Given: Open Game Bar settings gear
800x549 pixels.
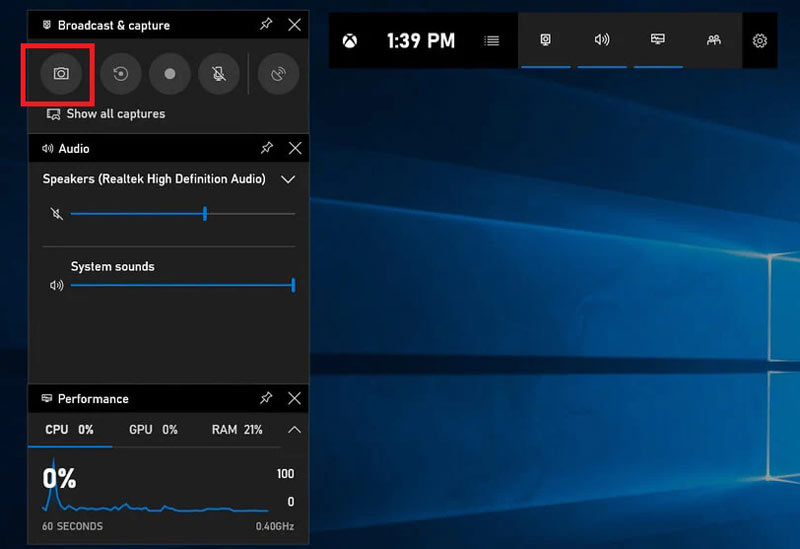Looking at the screenshot, I should point(760,41).
